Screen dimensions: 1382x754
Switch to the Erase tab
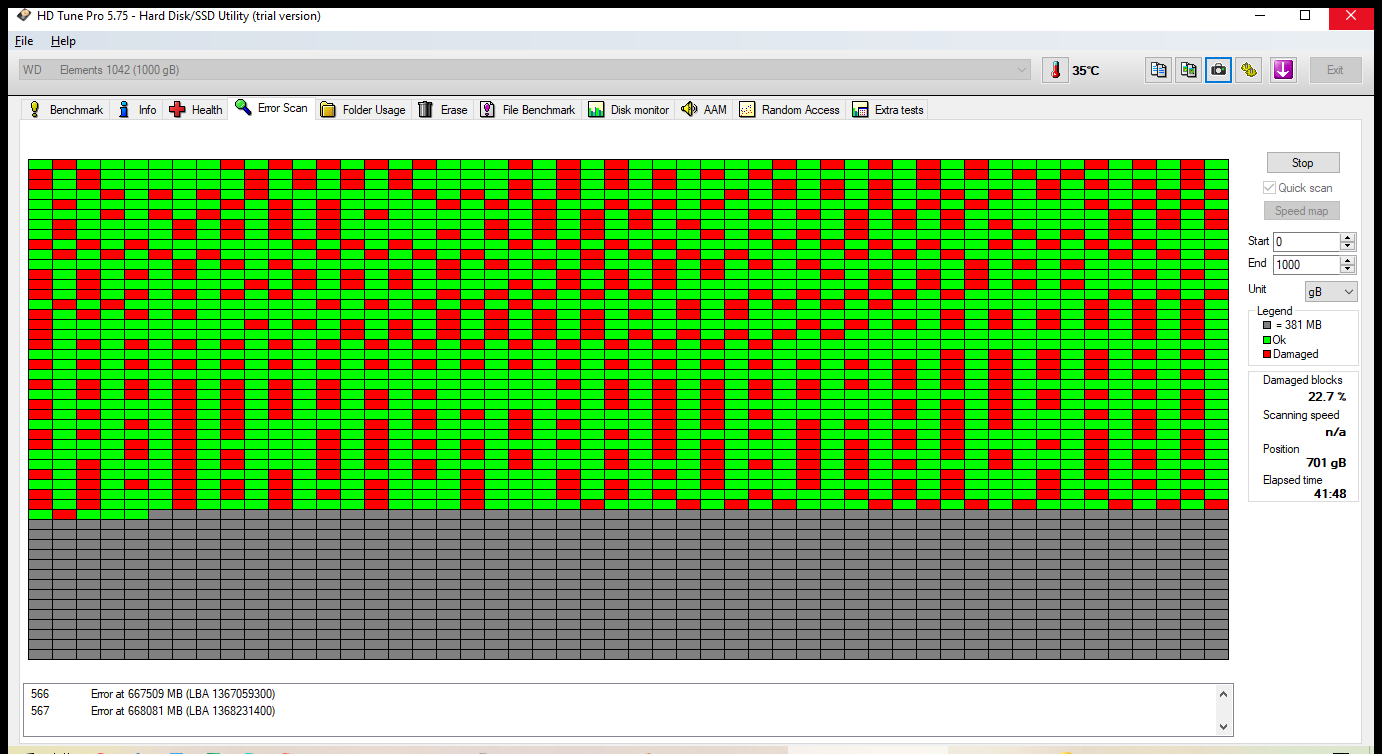(443, 110)
